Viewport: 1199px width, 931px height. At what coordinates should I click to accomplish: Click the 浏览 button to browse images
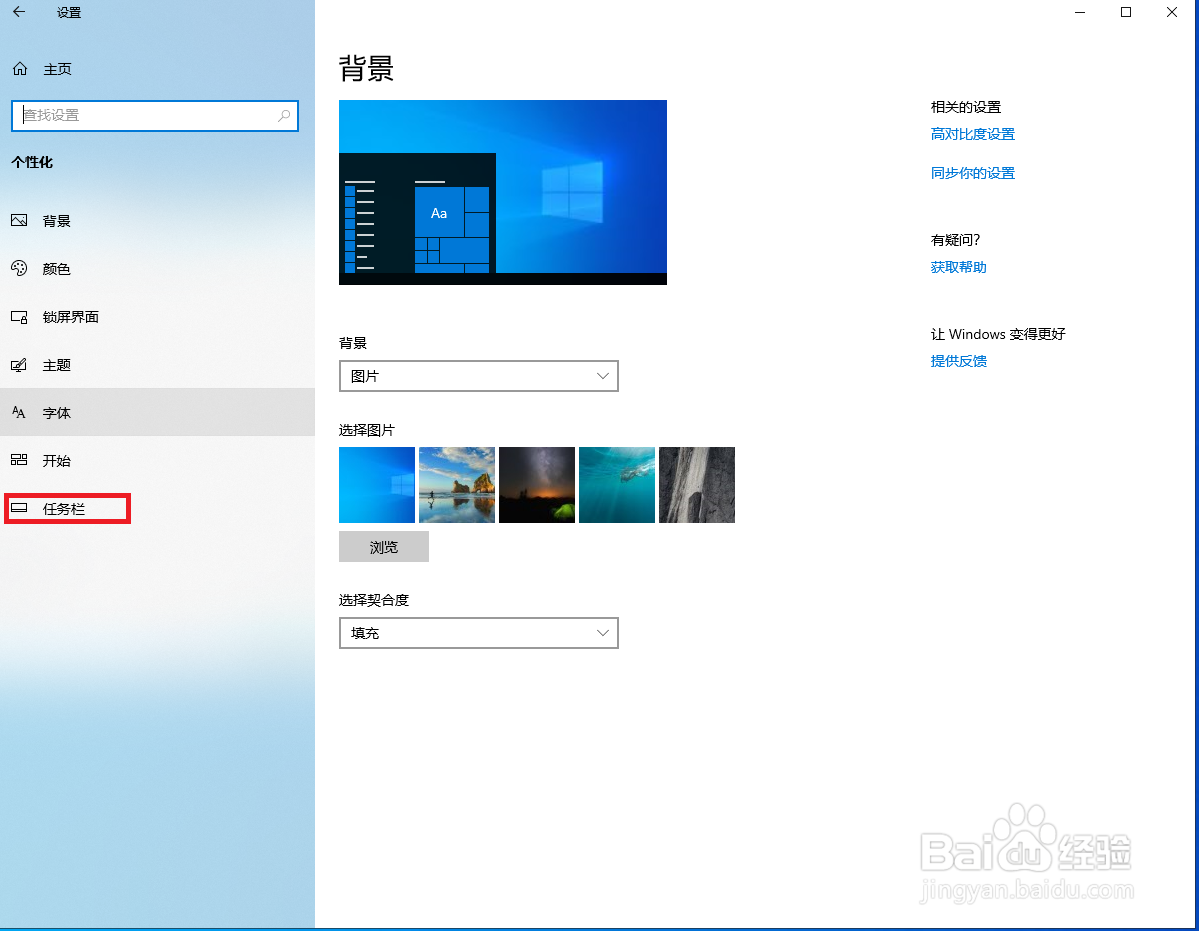click(383, 546)
